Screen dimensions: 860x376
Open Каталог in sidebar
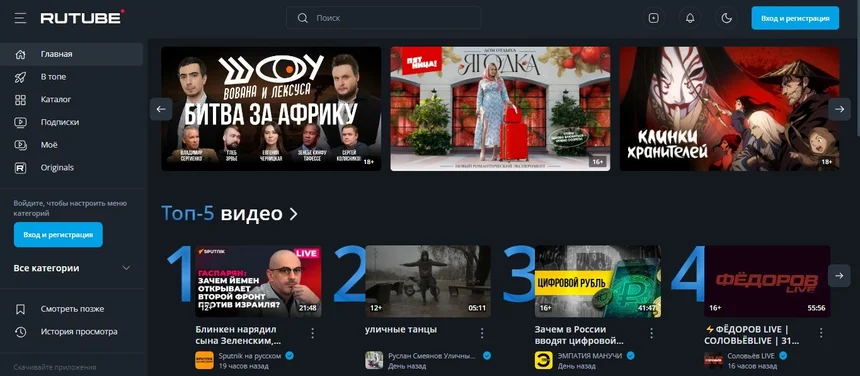click(x=71, y=100)
